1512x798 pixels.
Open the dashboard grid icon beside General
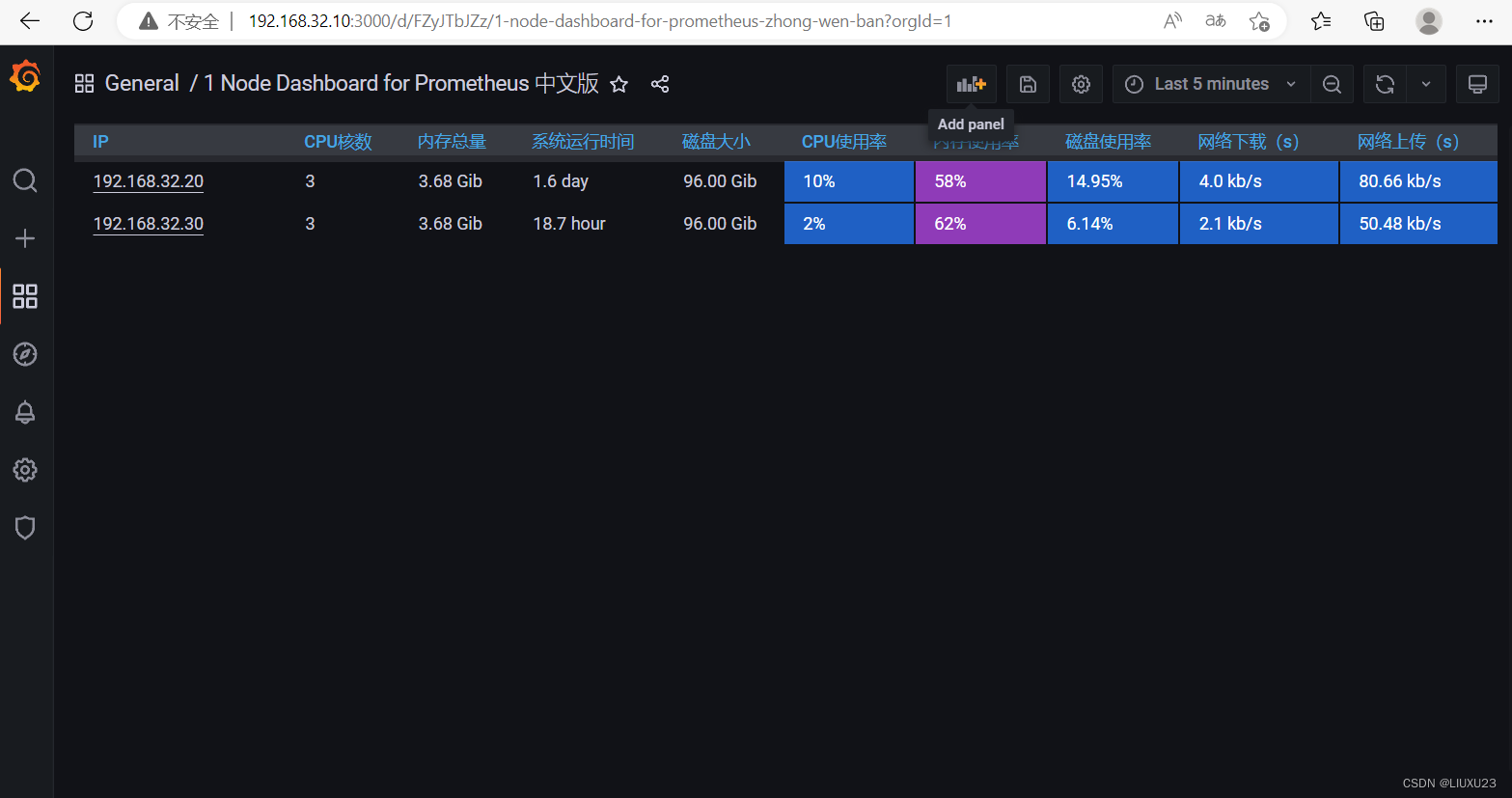coord(84,84)
